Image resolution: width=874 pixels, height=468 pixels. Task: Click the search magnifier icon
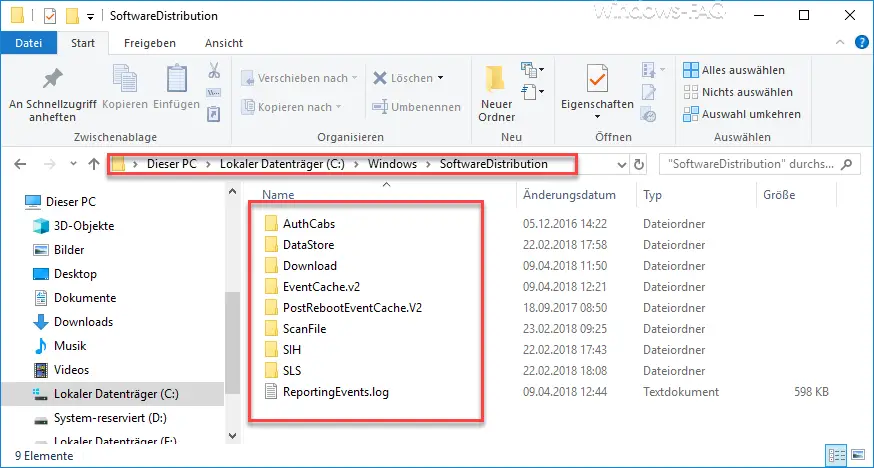point(846,164)
